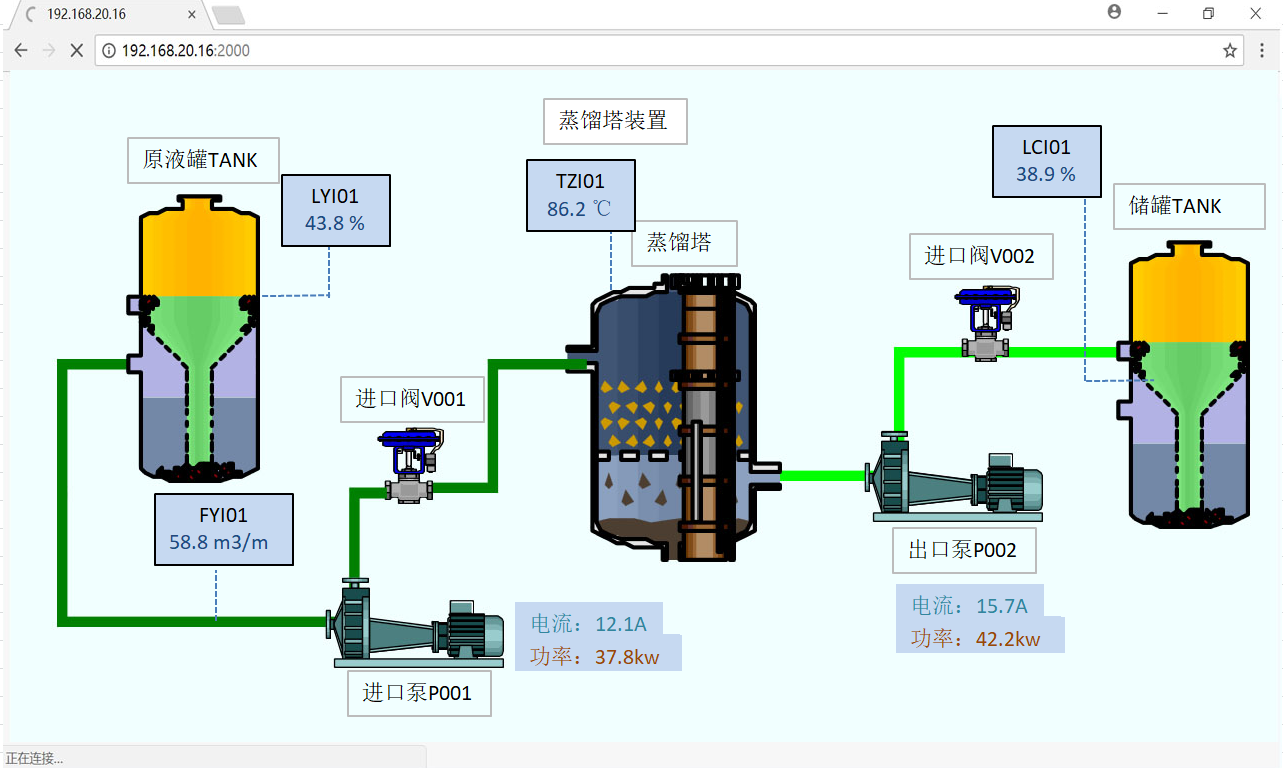The width and height of the screenshot is (1283, 768).
Task: Click the 功率：37.8kw reading
Action: pyautogui.click(x=595, y=656)
